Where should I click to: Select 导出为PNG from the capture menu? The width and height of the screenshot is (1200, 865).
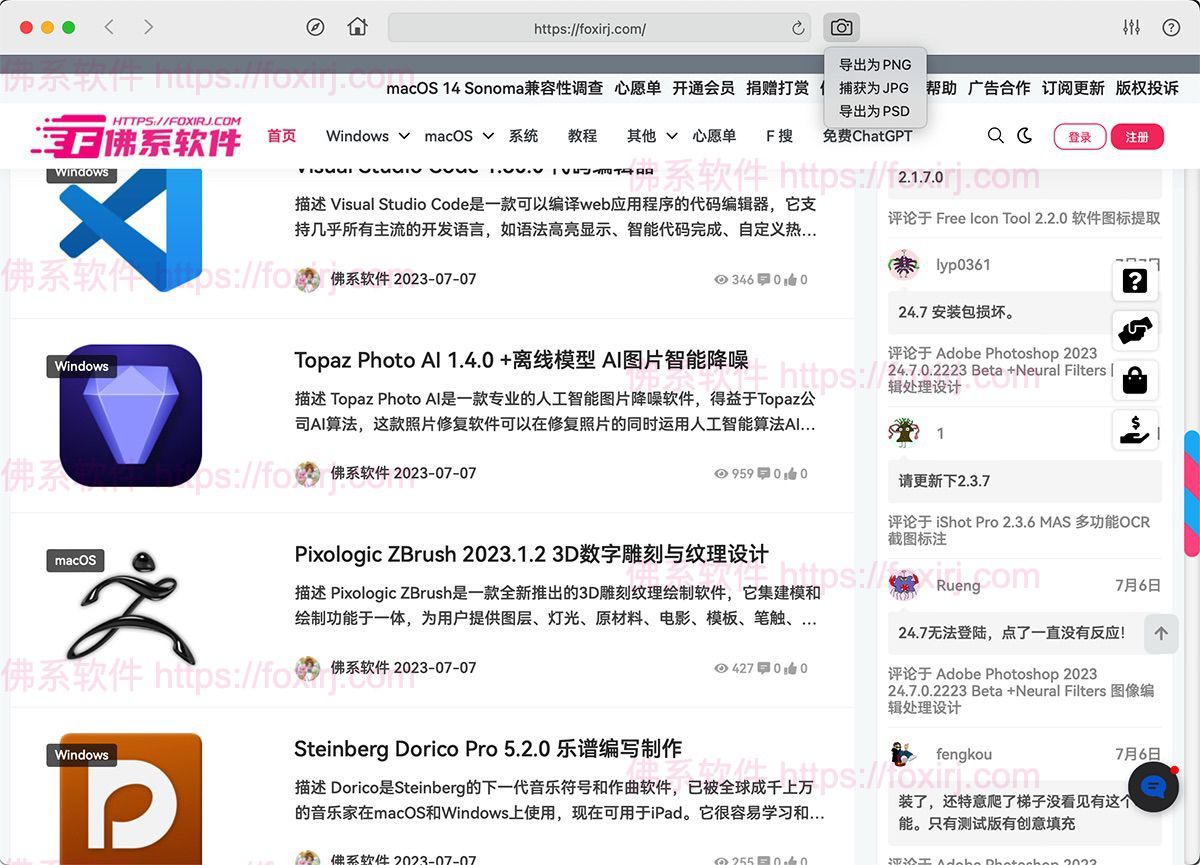pos(874,64)
